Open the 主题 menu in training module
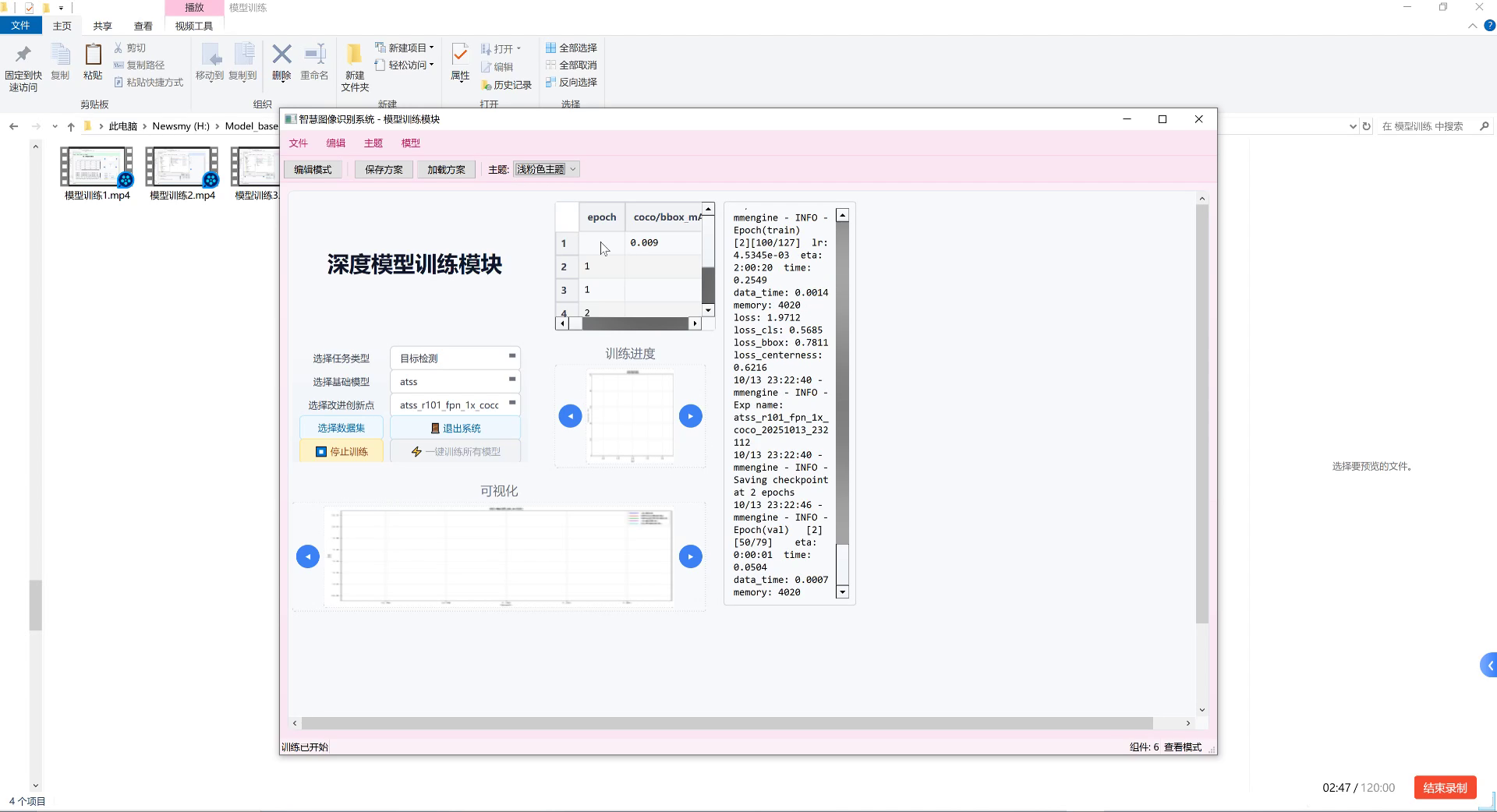This screenshot has width=1497, height=812. coord(373,143)
